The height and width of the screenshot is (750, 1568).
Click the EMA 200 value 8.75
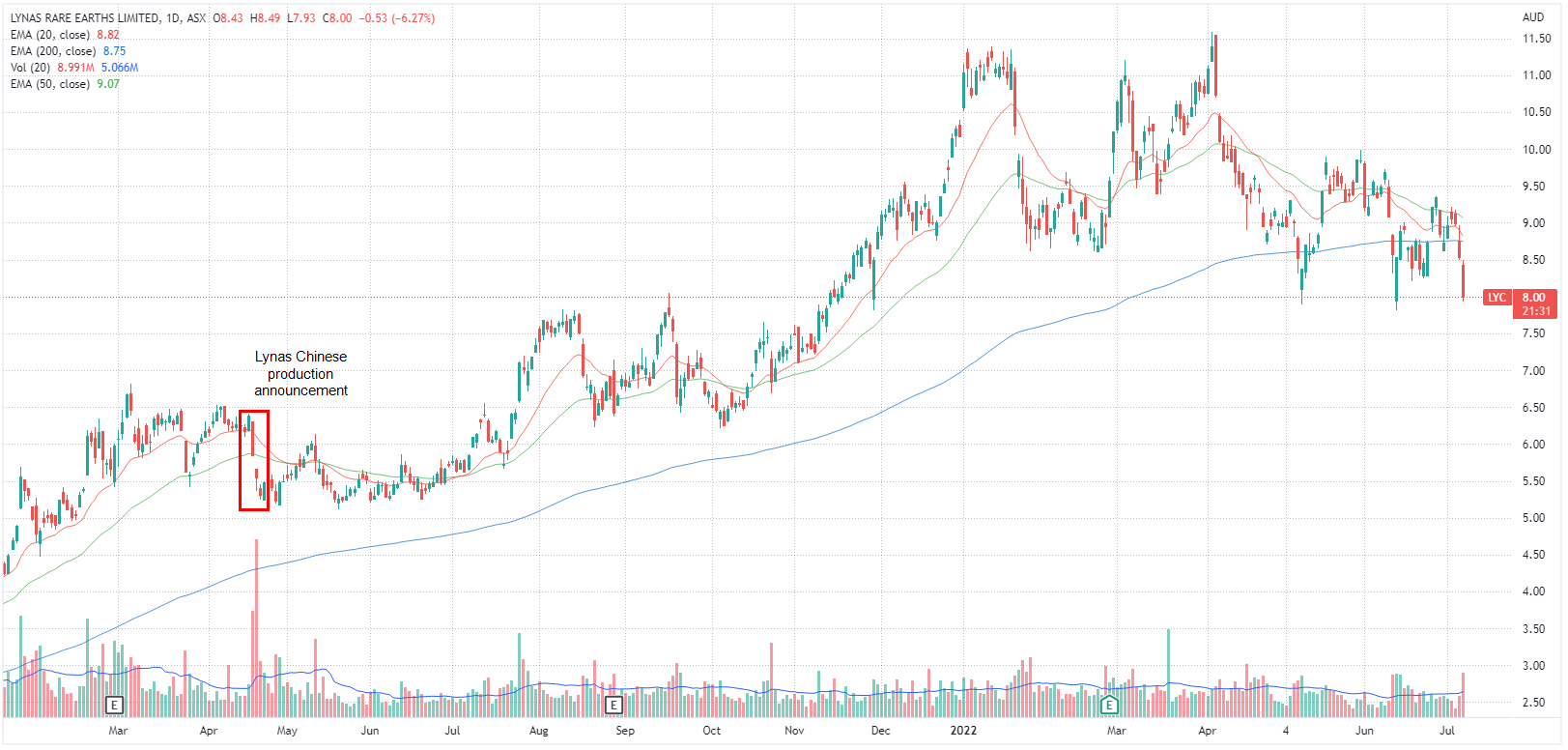pyautogui.click(x=114, y=51)
